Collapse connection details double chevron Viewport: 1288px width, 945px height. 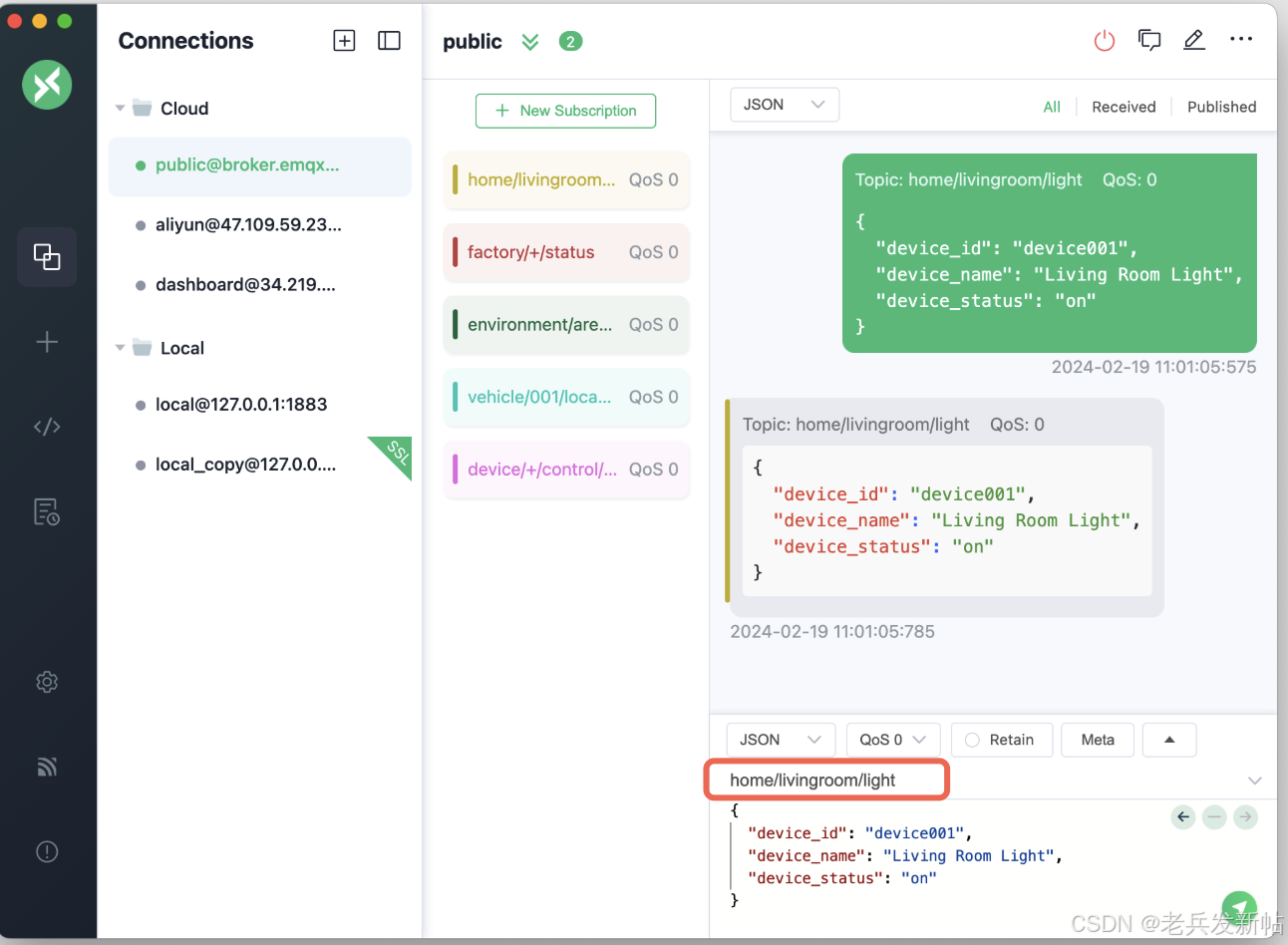[530, 41]
